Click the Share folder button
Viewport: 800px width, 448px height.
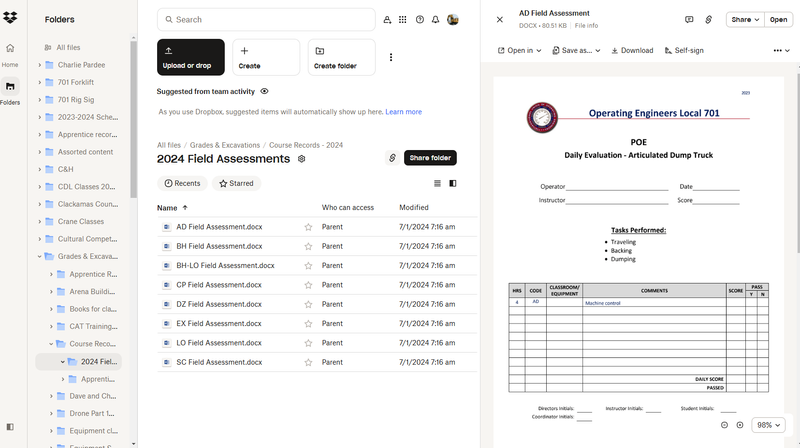coord(430,158)
